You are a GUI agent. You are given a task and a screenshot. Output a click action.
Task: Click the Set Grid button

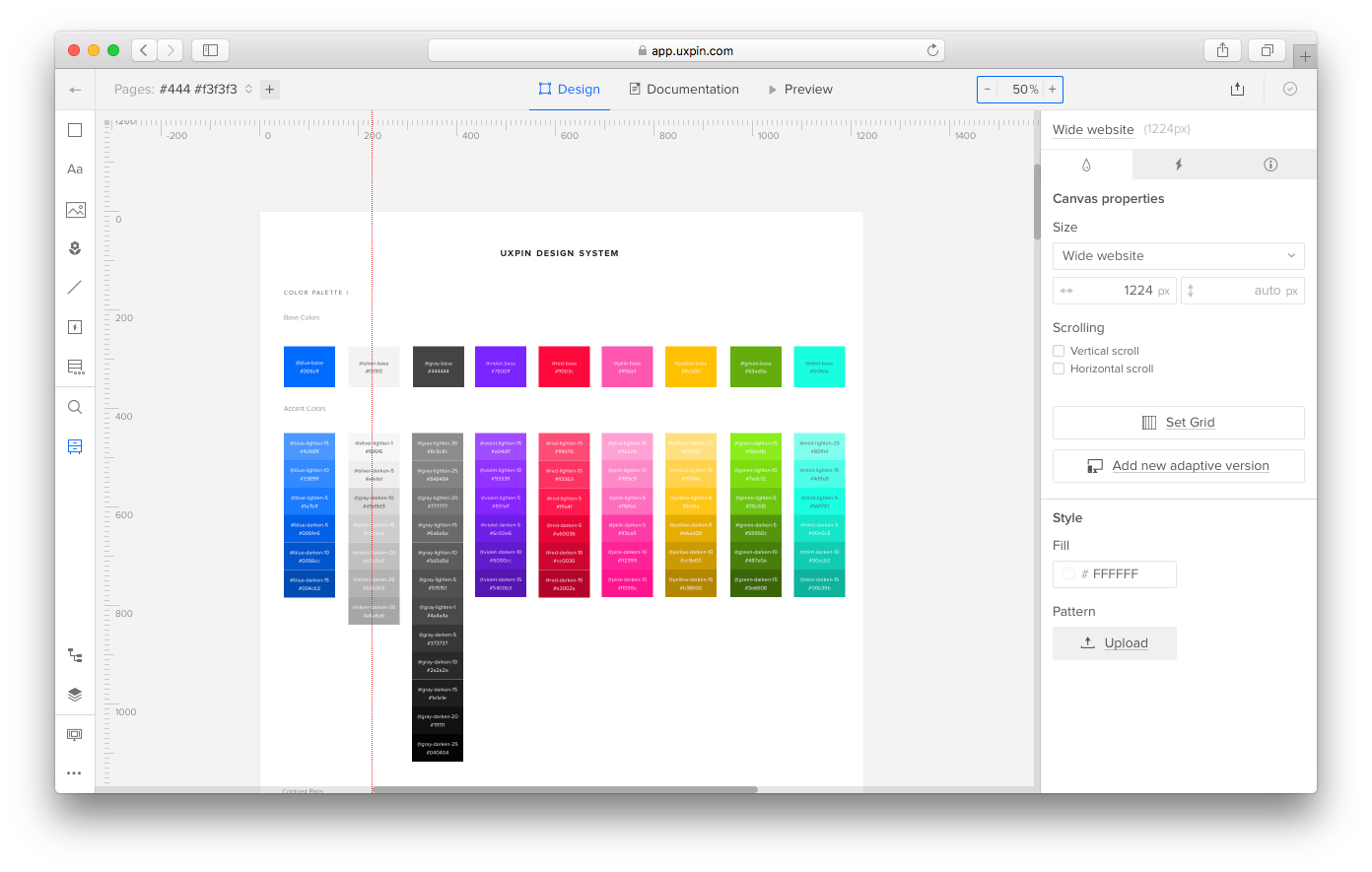(1179, 423)
